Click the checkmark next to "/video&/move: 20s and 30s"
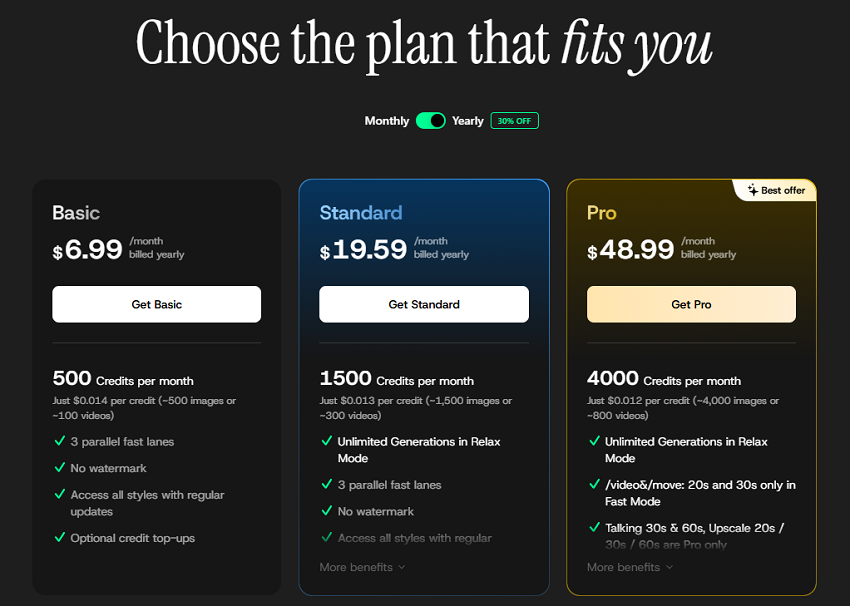 pos(596,484)
